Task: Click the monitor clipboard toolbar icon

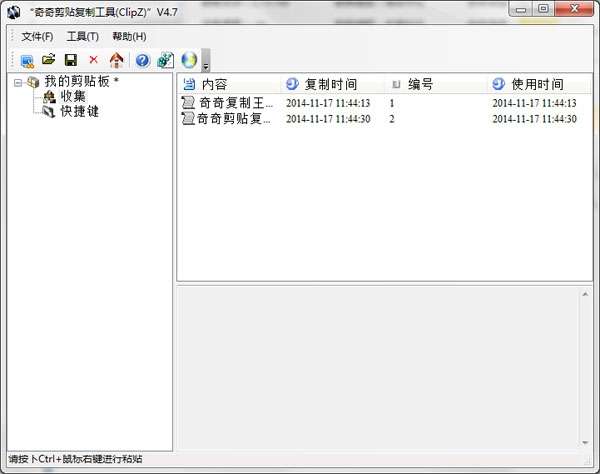Action: [27, 60]
